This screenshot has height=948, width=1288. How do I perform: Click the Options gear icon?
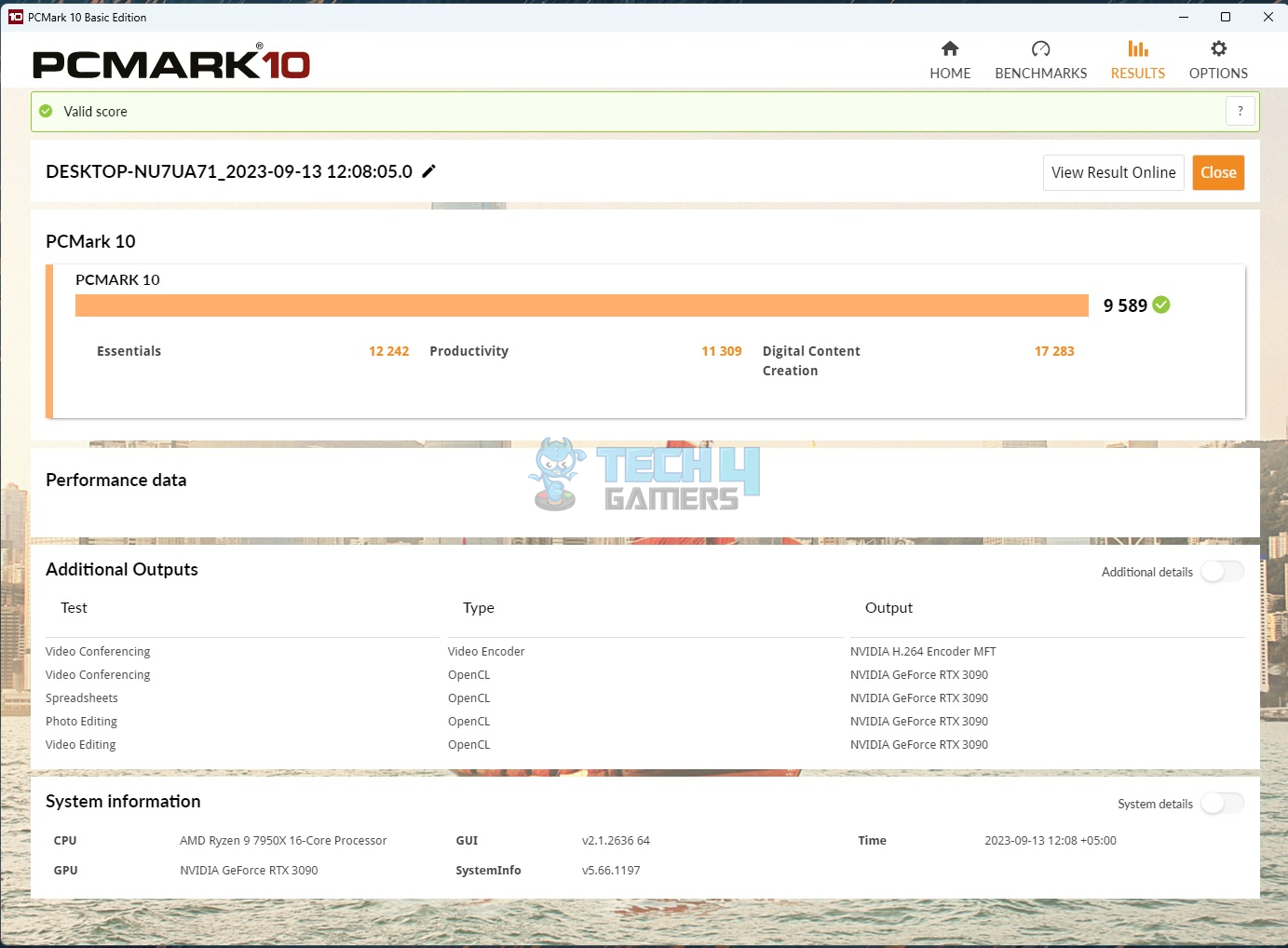1218,48
